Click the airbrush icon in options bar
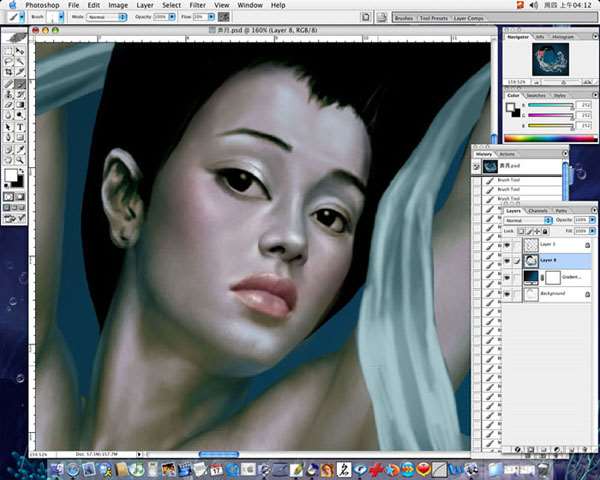Screen dimensions: 600x480 pyautogui.click(x=222, y=17)
